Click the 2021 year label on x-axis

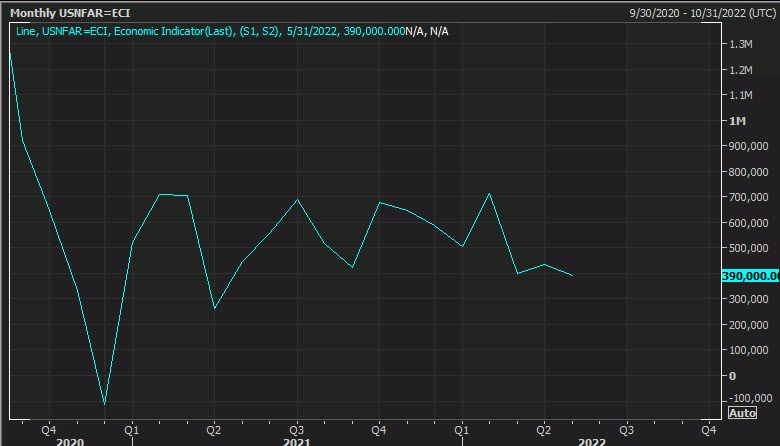pos(296,442)
